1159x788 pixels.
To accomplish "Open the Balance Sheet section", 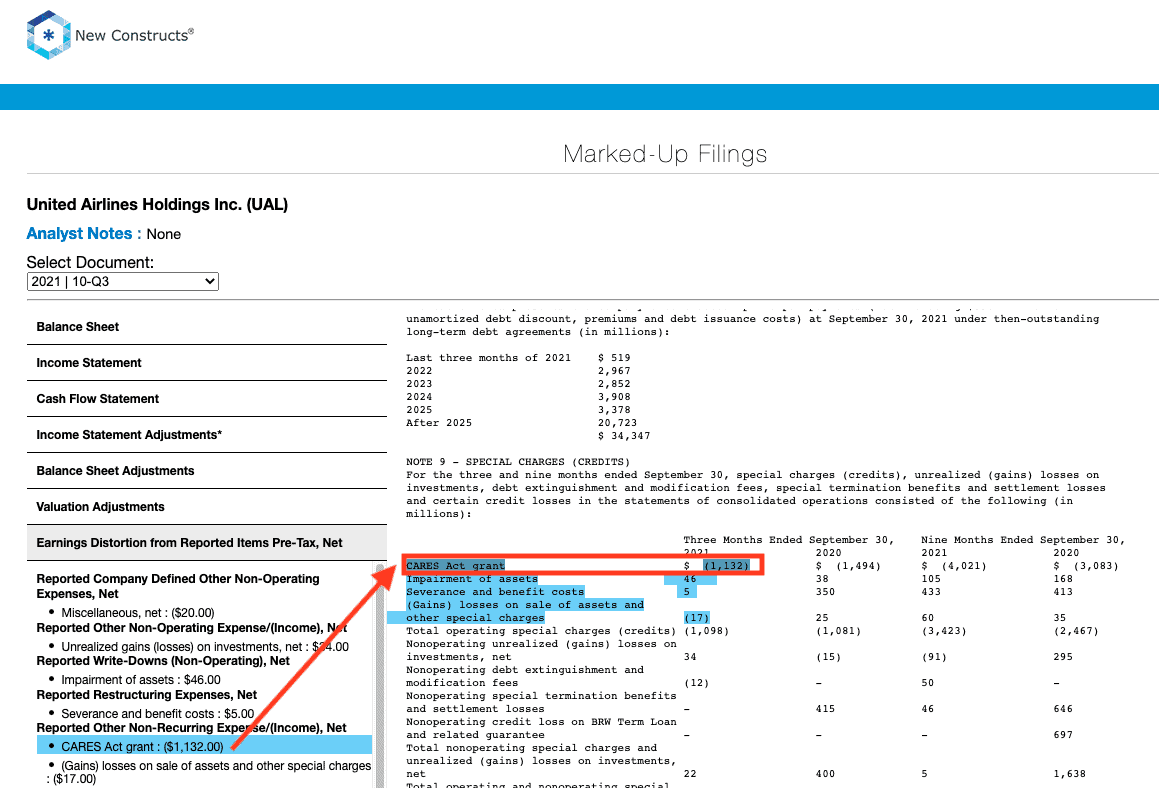I will [x=207, y=327].
